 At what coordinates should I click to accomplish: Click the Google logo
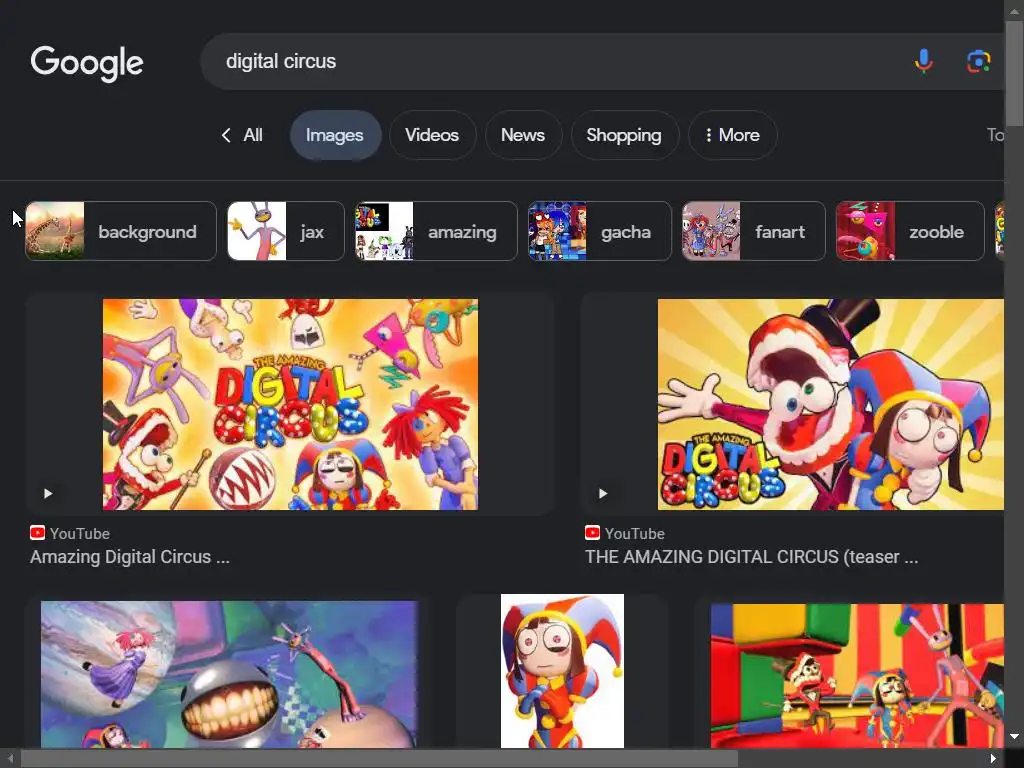(x=87, y=63)
